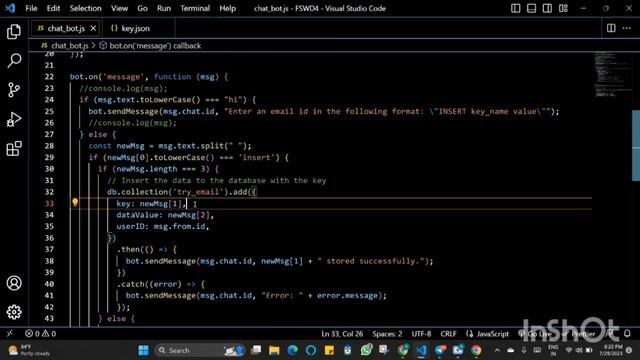Open Microsoft Edge from taskbar
This screenshot has height=360, width=640.
(x=292, y=350)
